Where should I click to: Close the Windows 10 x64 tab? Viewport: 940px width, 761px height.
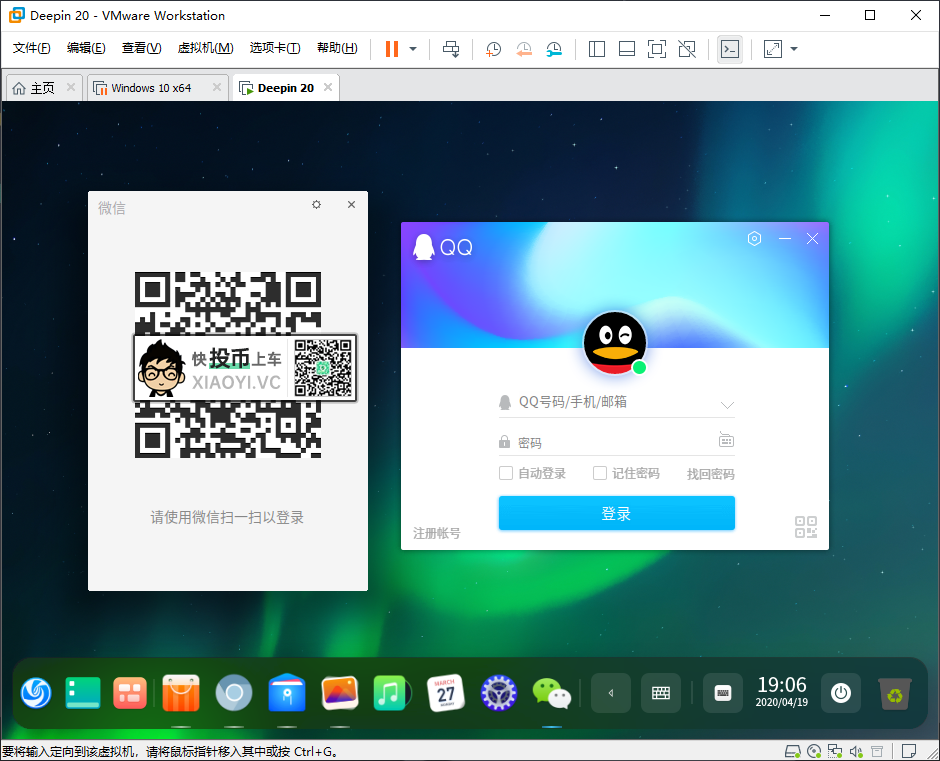click(217, 88)
